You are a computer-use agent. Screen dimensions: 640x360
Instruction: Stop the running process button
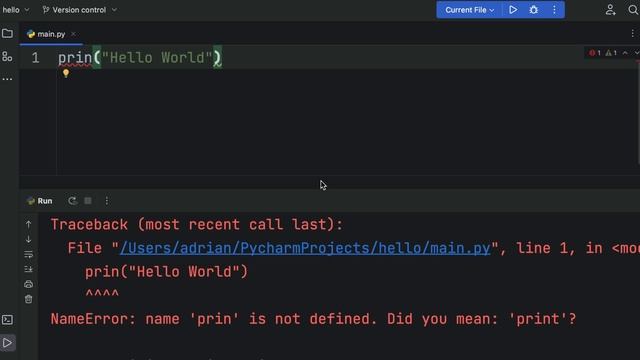[88, 201]
